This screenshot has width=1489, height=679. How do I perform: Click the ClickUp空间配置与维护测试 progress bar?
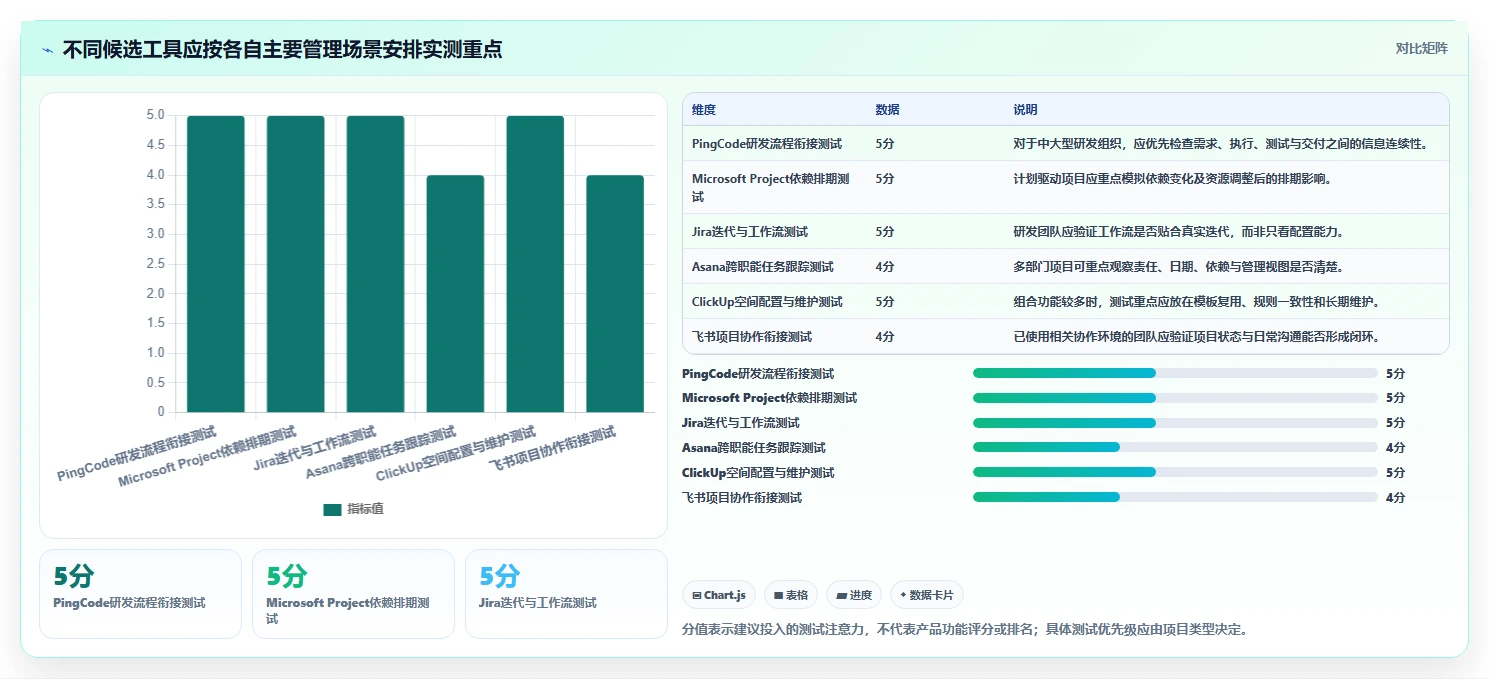pos(1175,472)
